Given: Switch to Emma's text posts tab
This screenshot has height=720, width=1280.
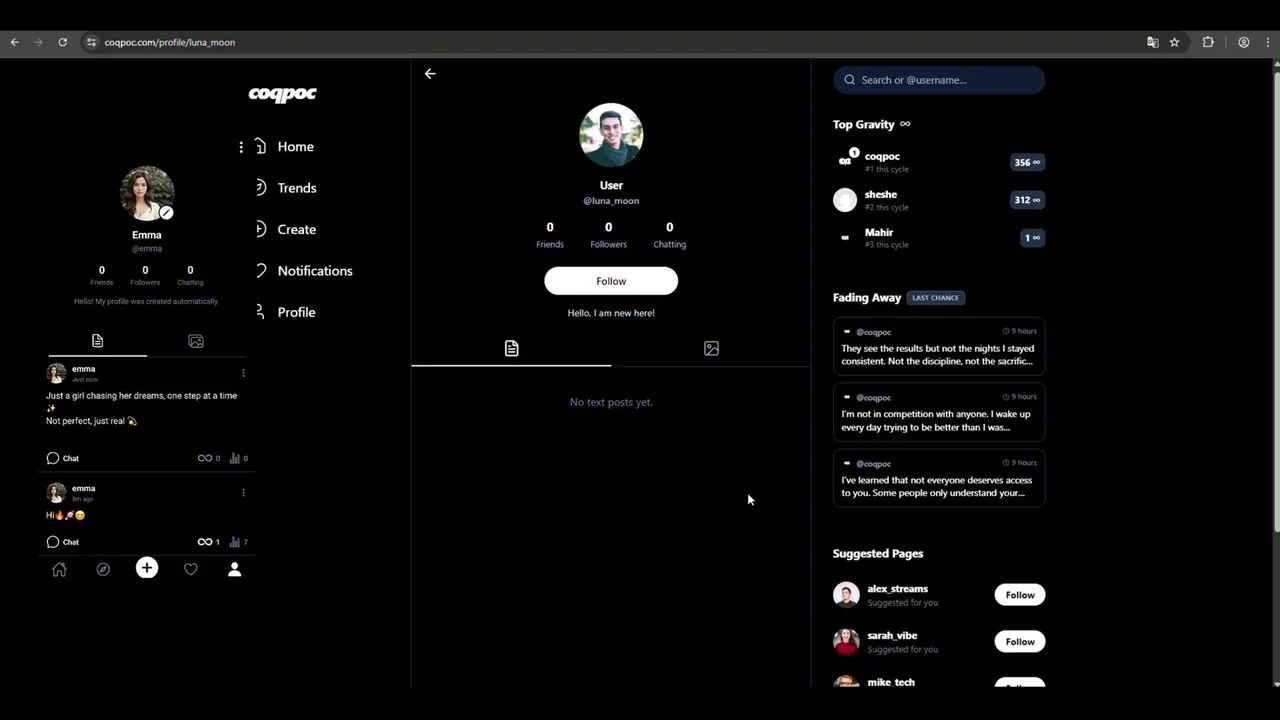Looking at the screenshot, I should tap(97, 341).
